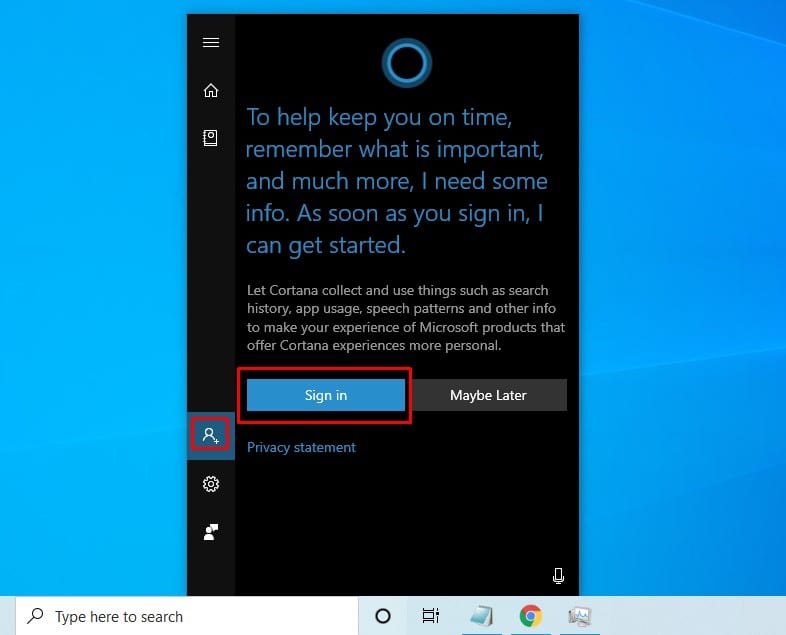Open the Cortana hamburger menu
Viewport: 786px width, 635px height.
211,43
